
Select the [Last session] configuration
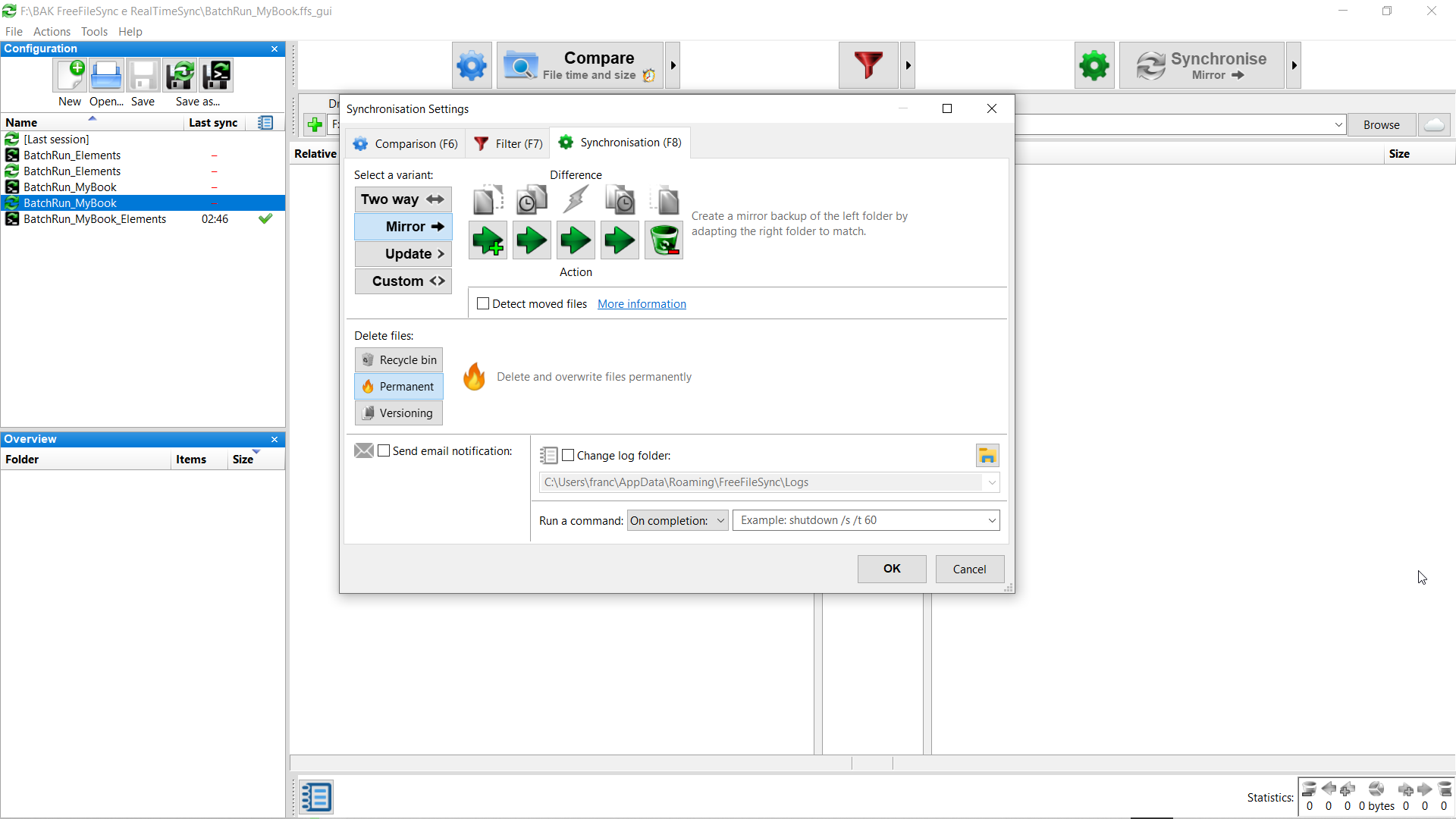[x=143, y=140]
